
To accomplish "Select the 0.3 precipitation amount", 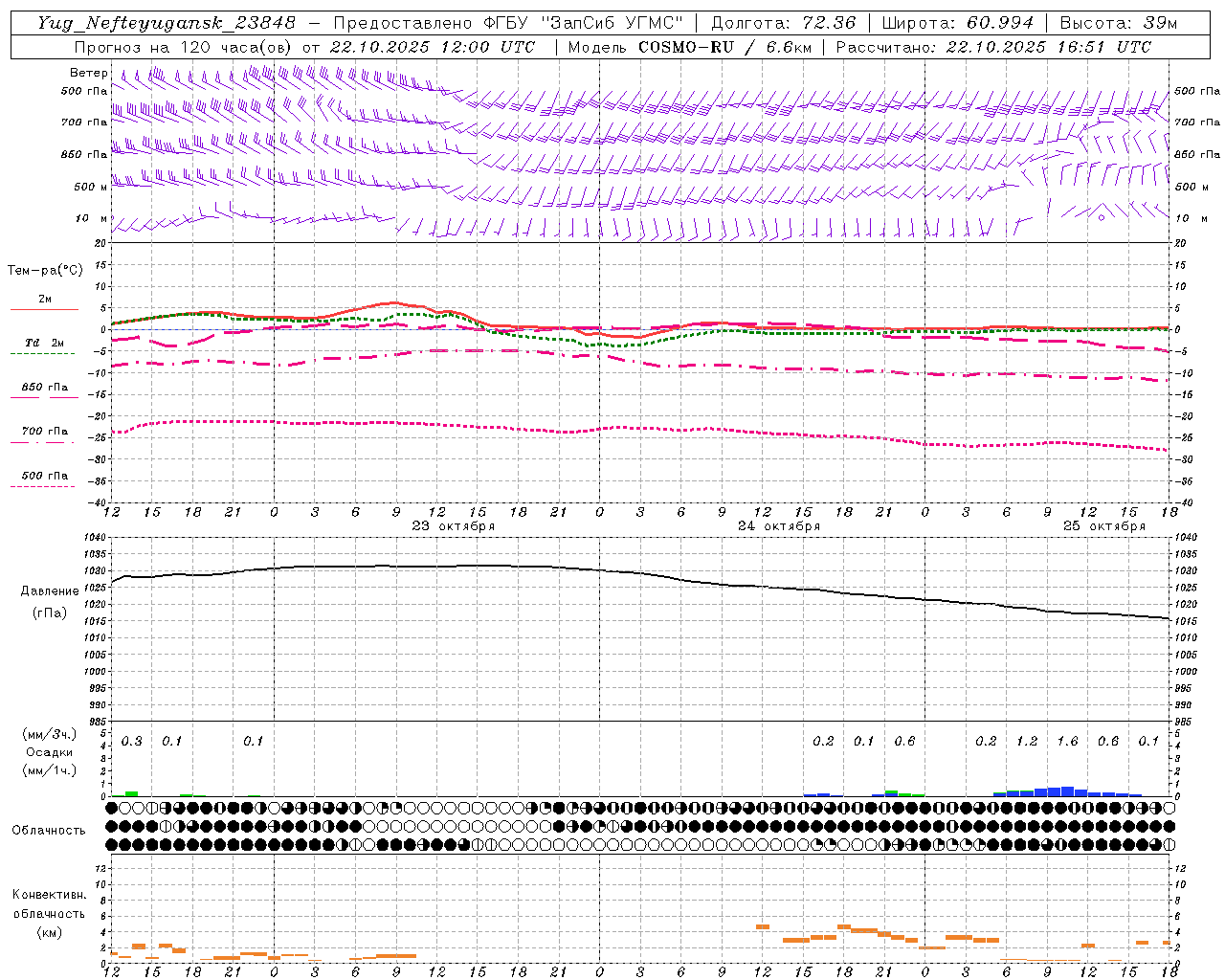I will (131, 742).
